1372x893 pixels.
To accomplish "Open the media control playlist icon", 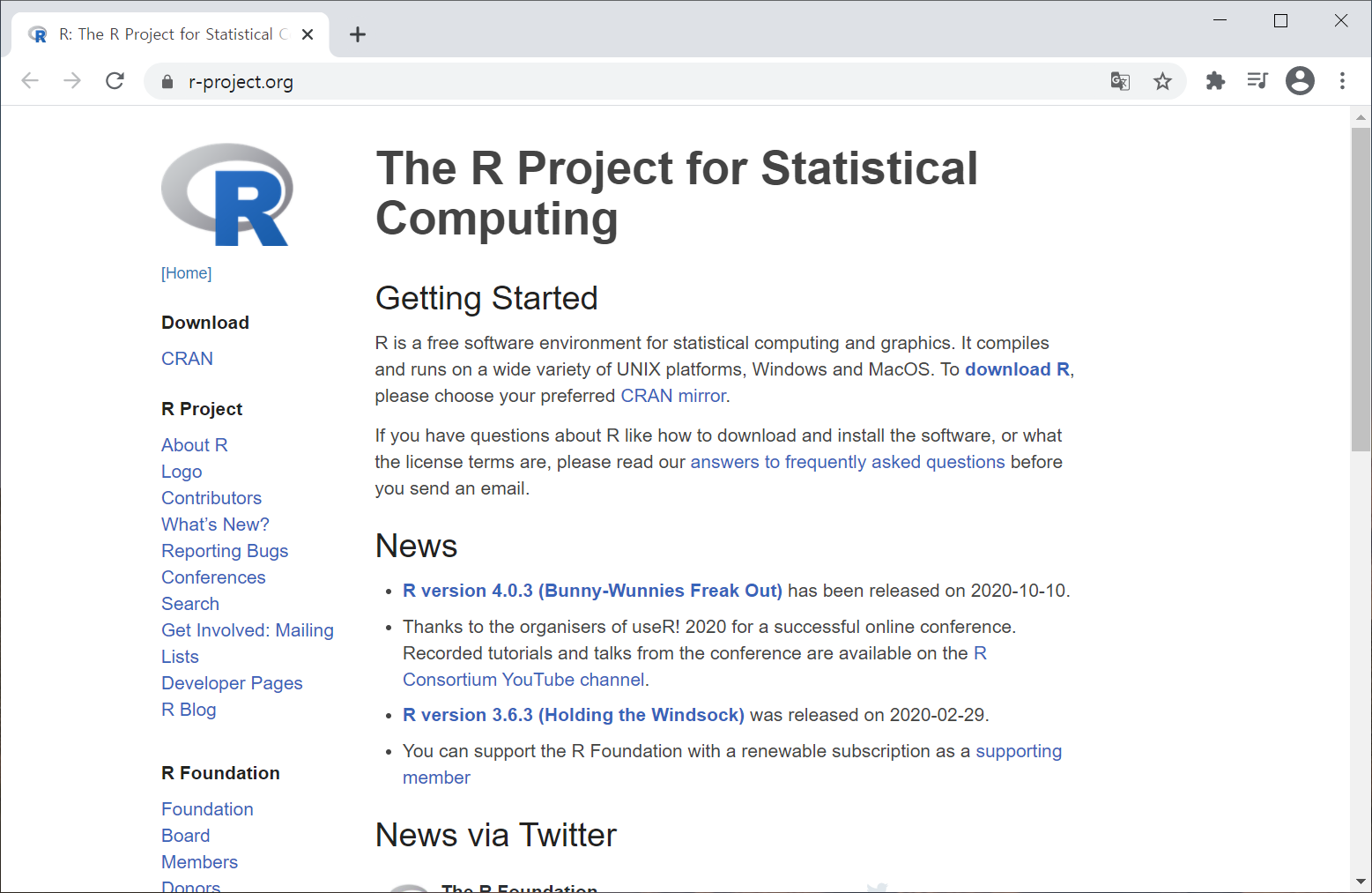I will [1257, 81].
